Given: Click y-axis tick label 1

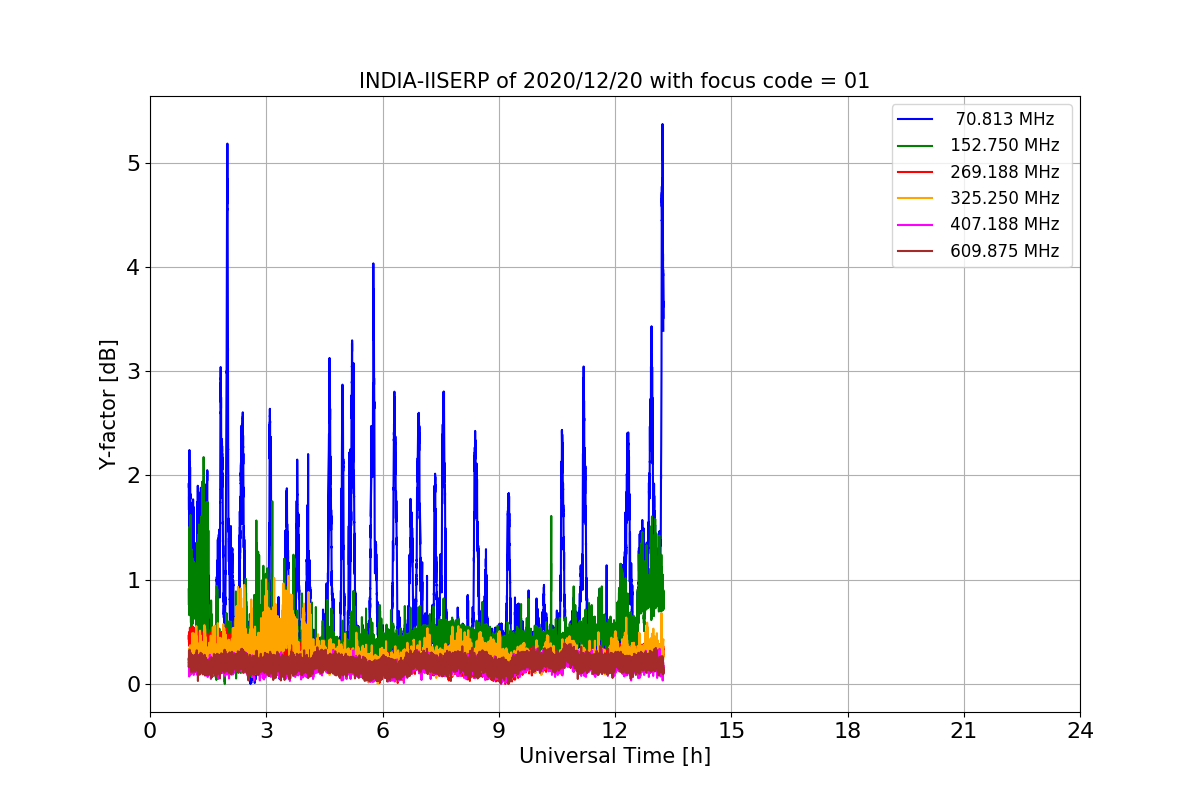Looking at the screenshot, I should pos(133,580).
